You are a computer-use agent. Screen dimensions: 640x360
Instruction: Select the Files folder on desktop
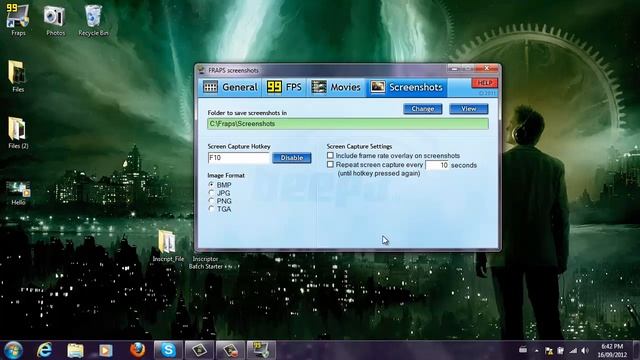click(18, 76)
